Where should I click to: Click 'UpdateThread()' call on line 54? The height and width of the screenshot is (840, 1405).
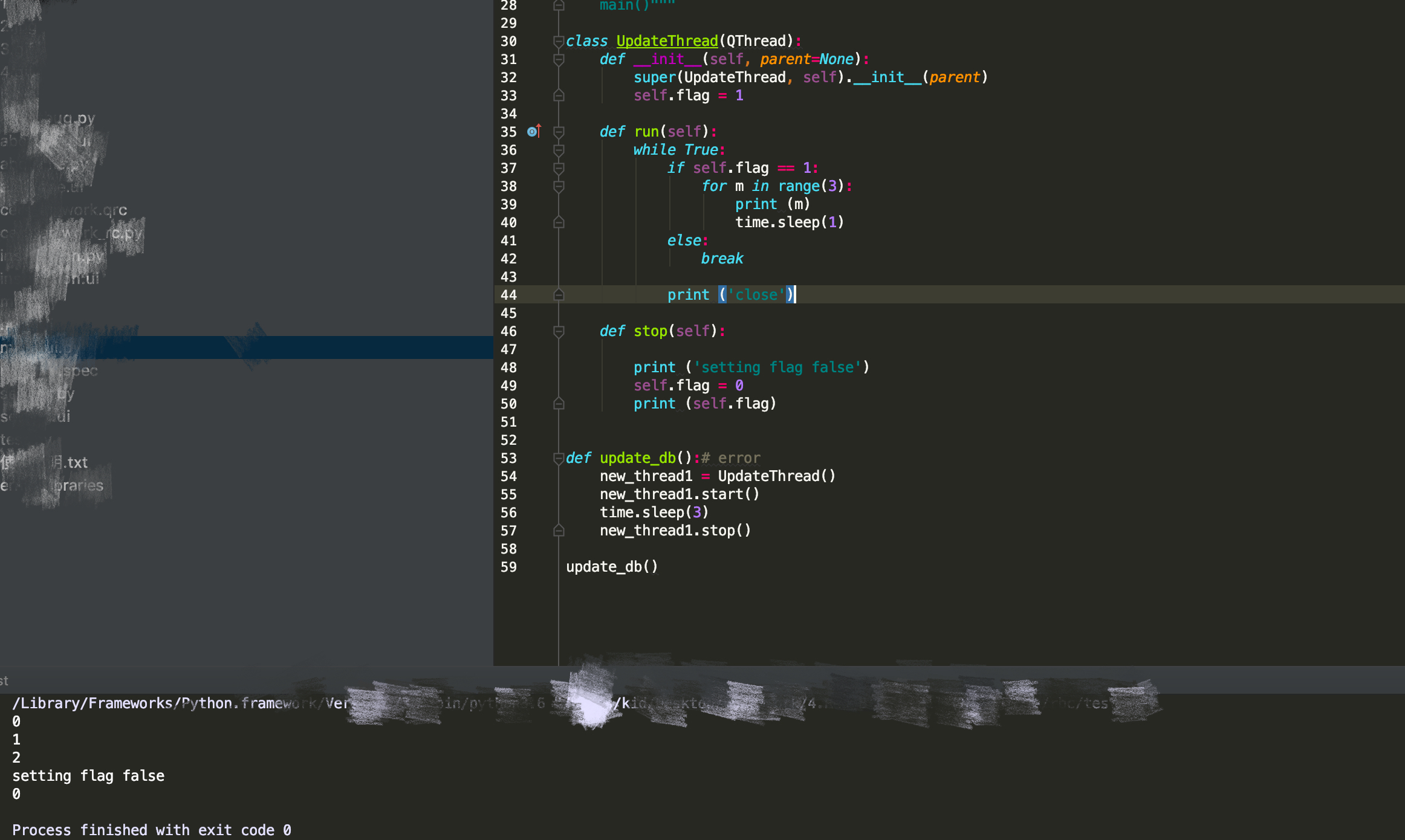(x=776, y=476)
